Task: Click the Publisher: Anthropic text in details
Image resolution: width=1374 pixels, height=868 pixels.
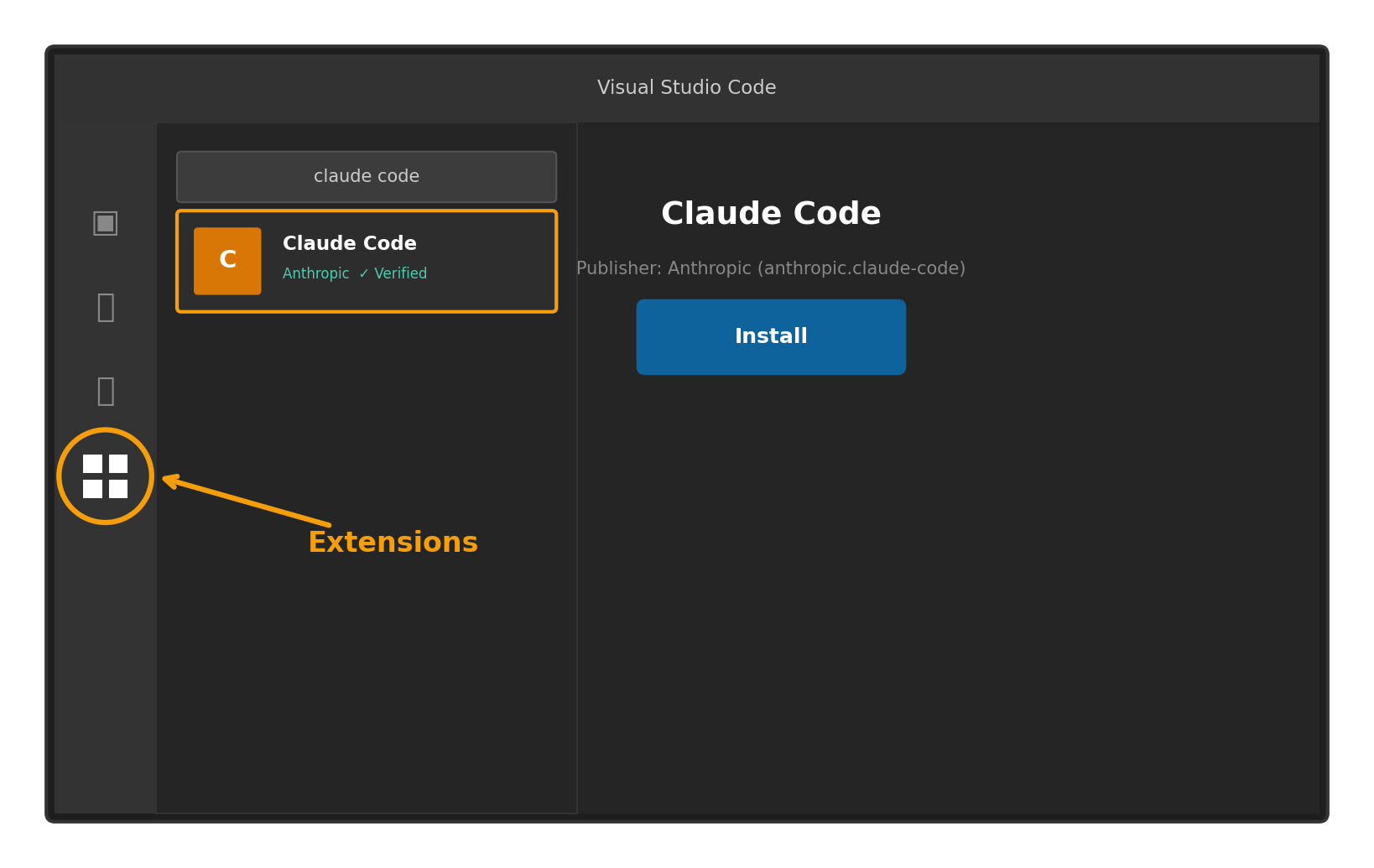Action: point(663,268)
